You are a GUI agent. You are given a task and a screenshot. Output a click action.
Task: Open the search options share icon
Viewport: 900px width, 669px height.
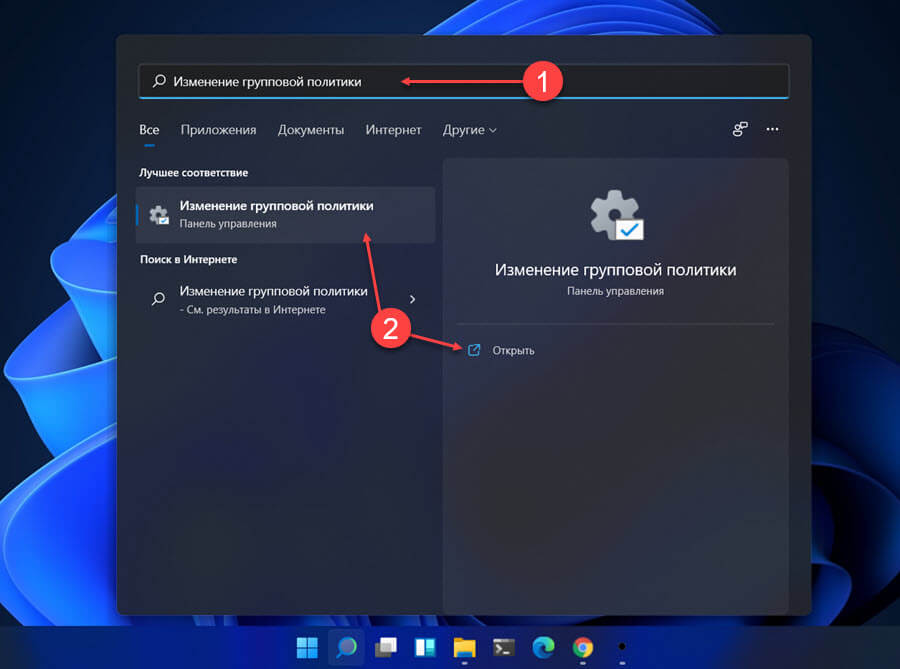click(x=740, y=129)
